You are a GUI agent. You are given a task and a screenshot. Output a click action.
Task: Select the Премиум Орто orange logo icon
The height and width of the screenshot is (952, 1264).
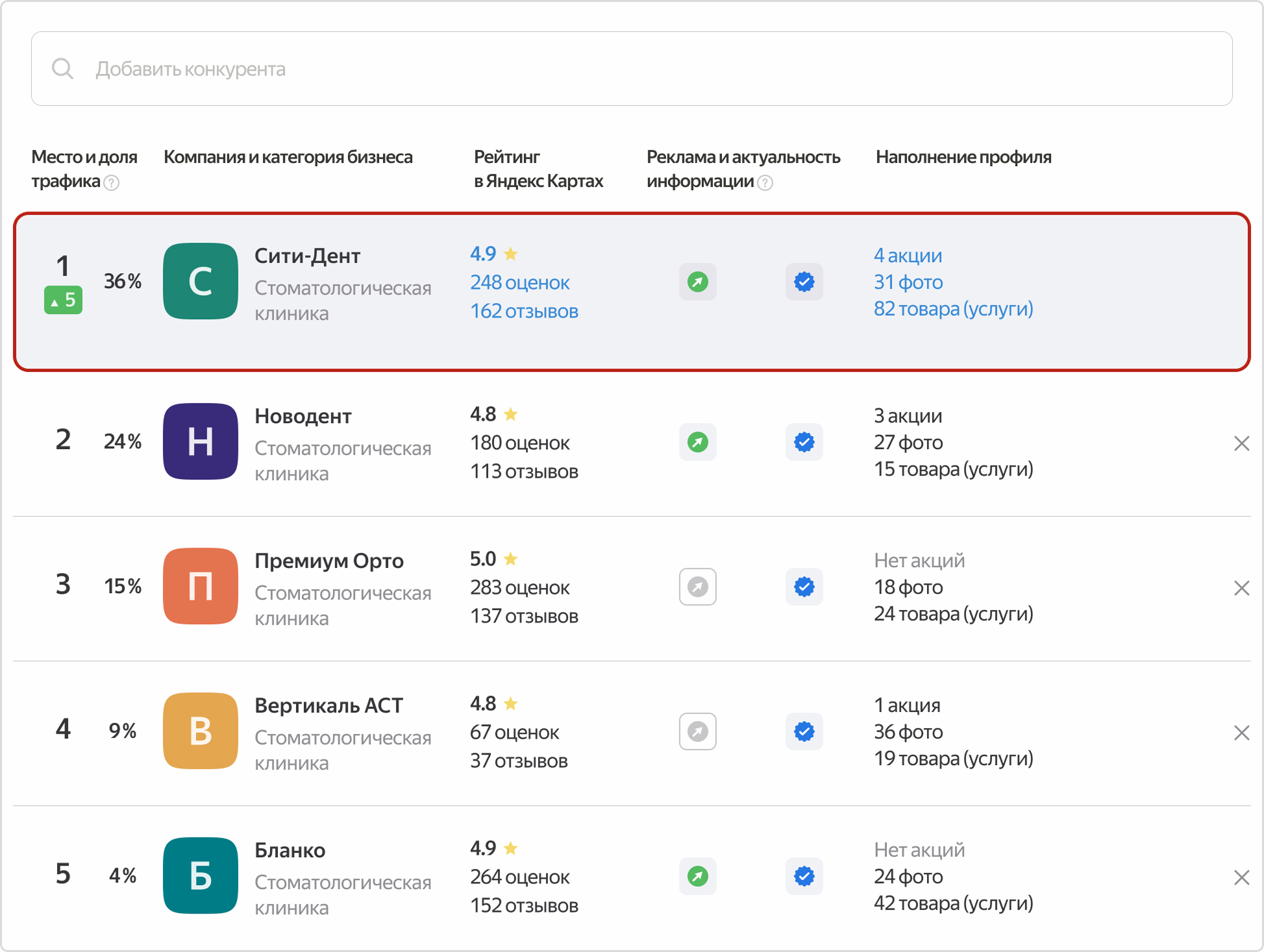click(200, 587)
